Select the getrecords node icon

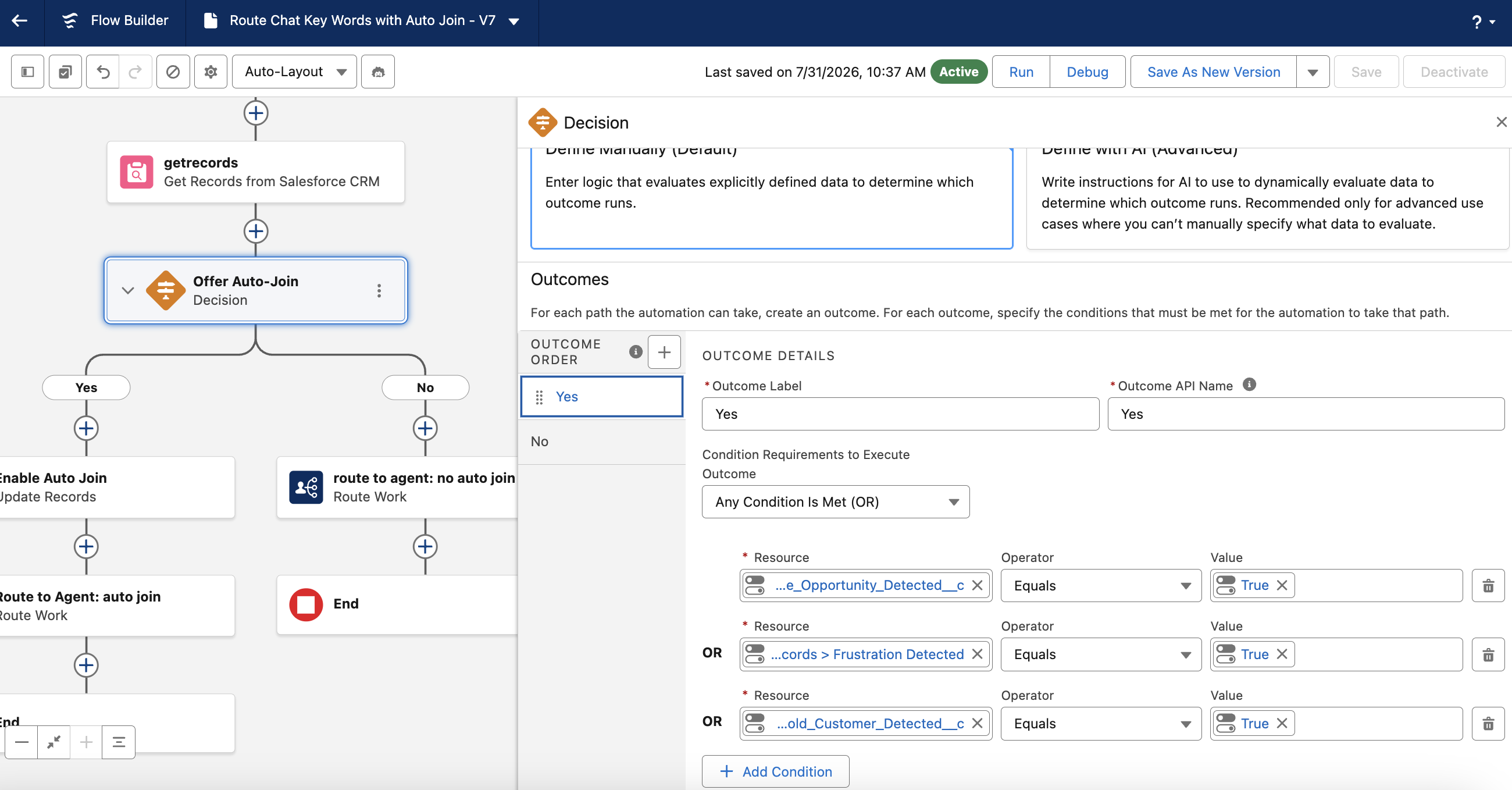137,172
